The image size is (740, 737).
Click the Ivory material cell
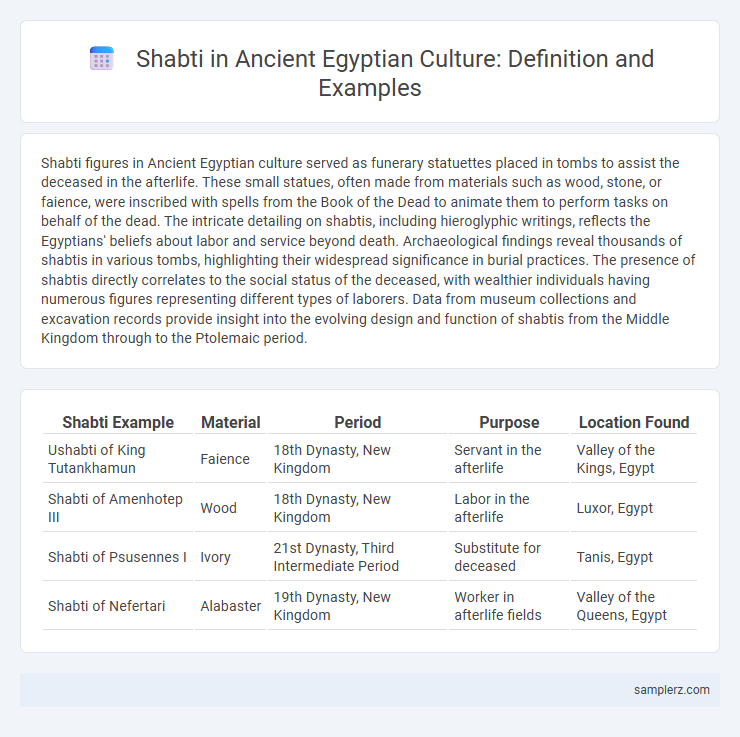pyautogui.click(x=230, y=557)
